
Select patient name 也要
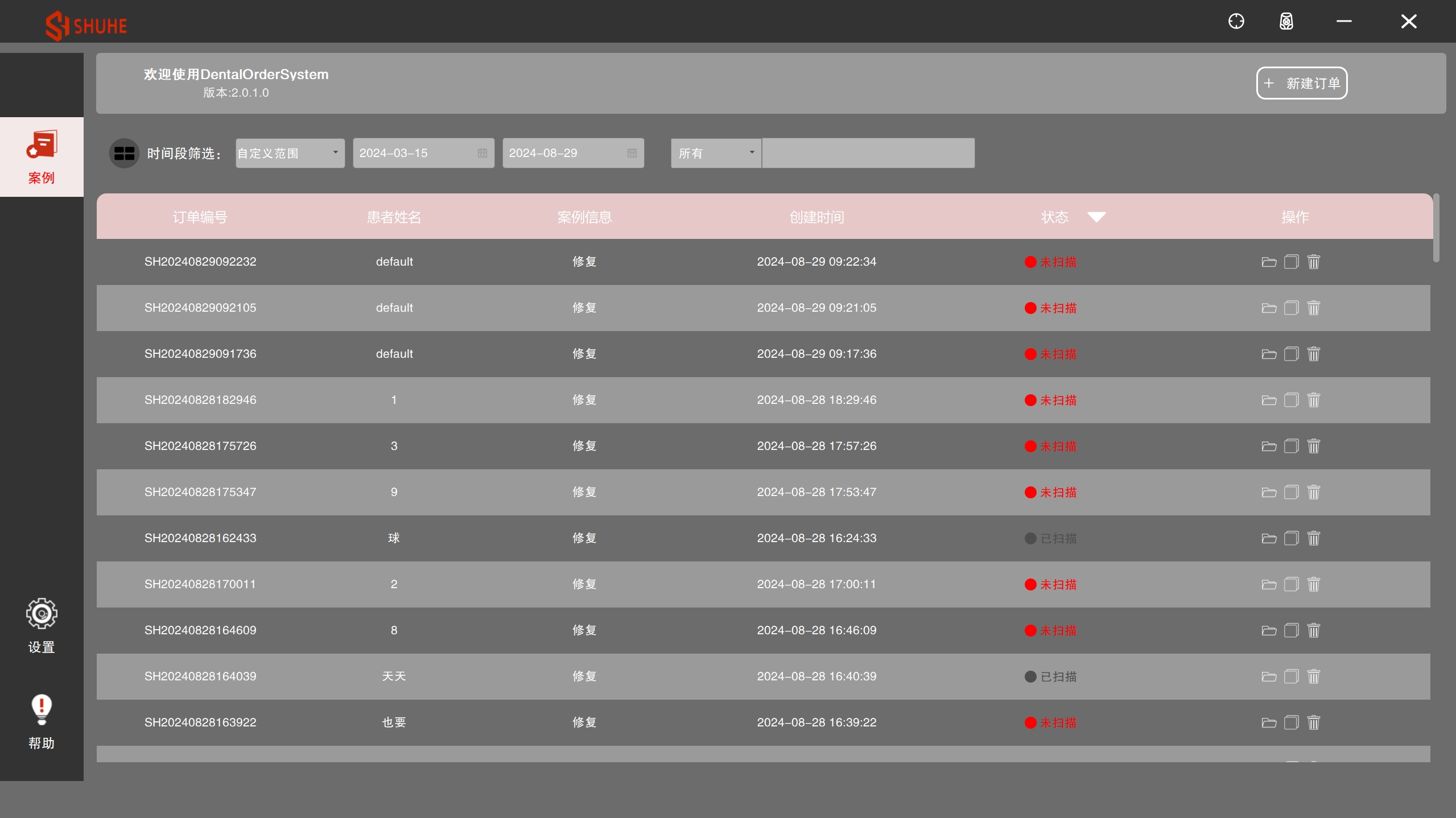[394, 722]
